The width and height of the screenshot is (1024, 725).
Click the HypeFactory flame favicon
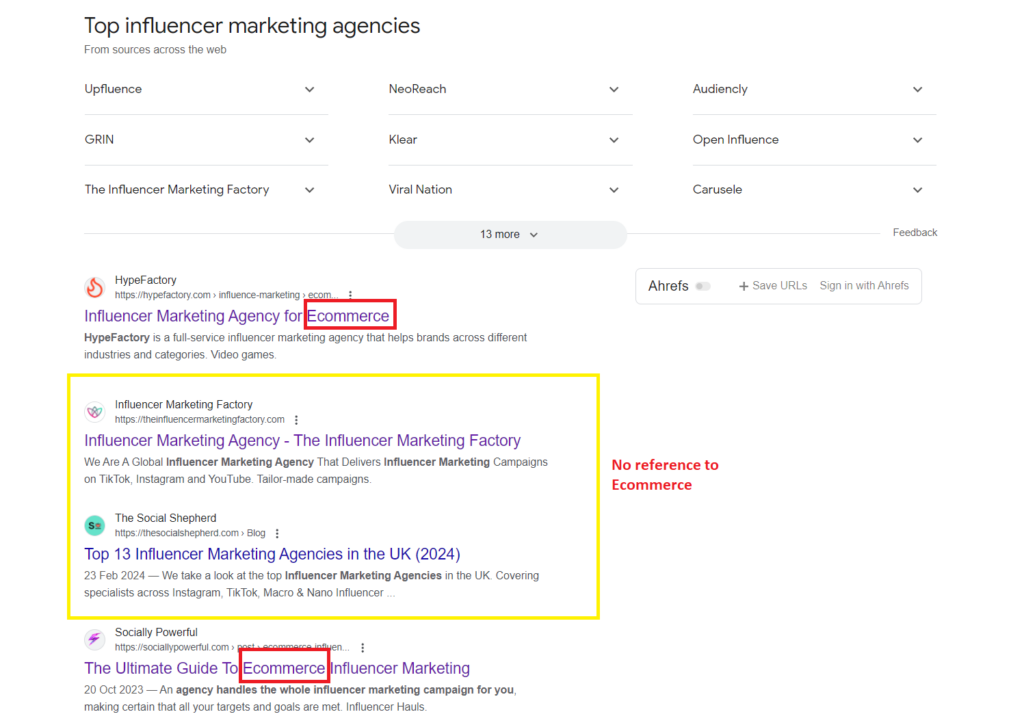[x=95, y=287]
